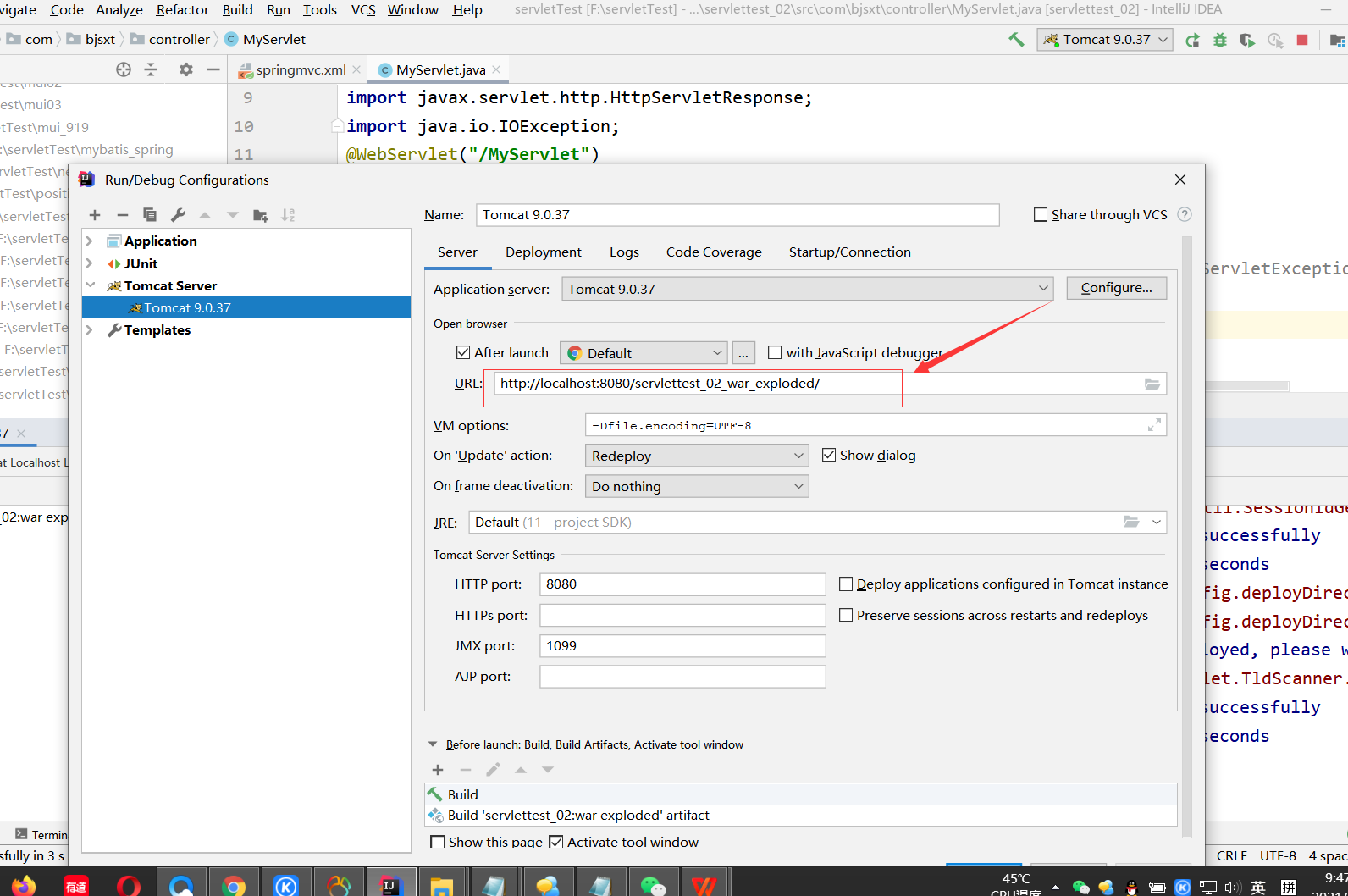Image resolution: width=1348 pixels, height=896 pixels.
Task: Copy the selected run configuration
Action: tap(150, 215)
